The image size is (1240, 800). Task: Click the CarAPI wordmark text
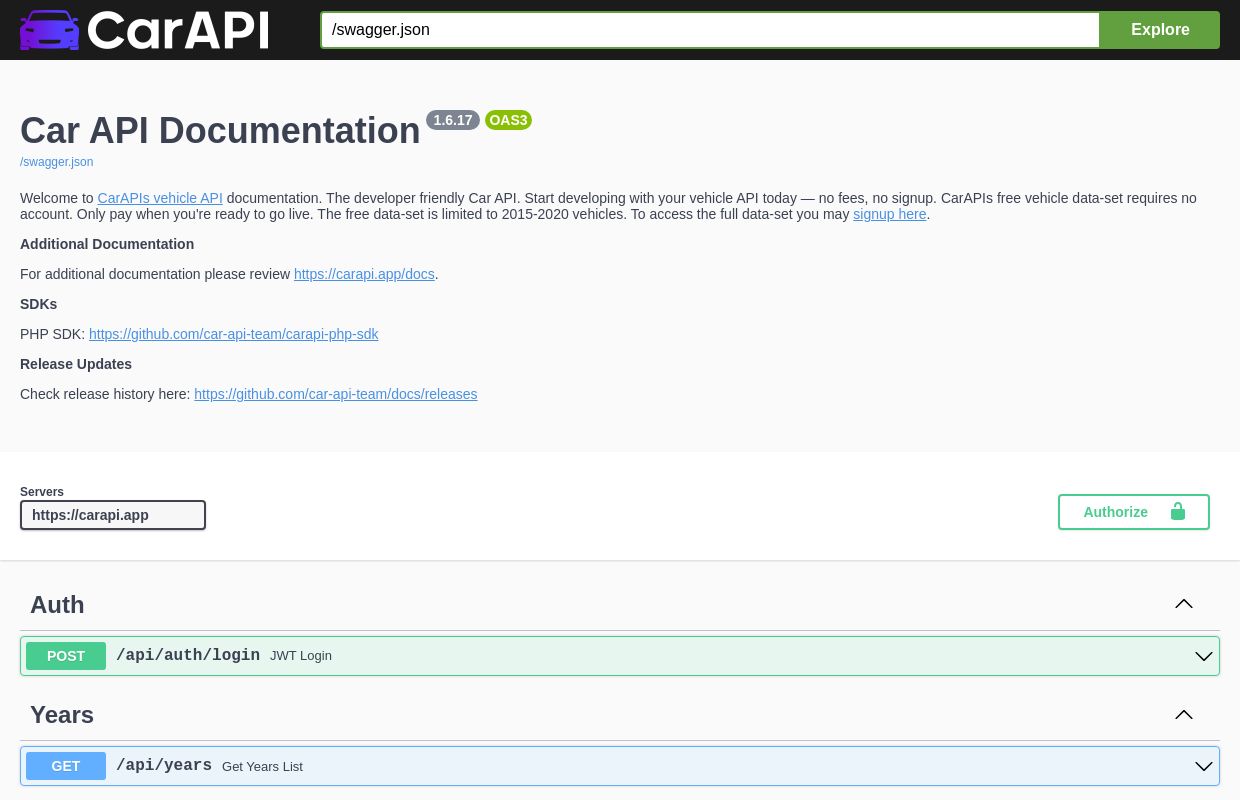coord(178,30)
